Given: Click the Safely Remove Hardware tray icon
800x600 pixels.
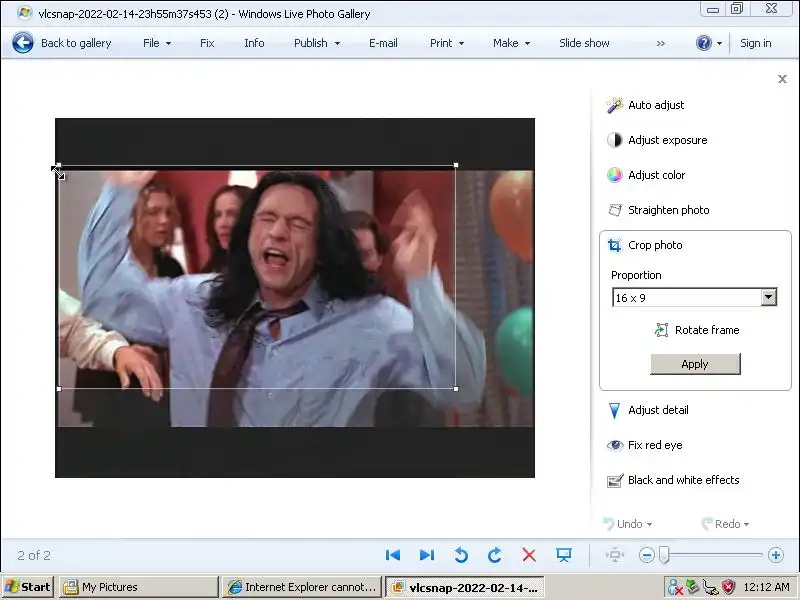Looking at the screenshot, I should pyautogui.click(x=692, y=586).
